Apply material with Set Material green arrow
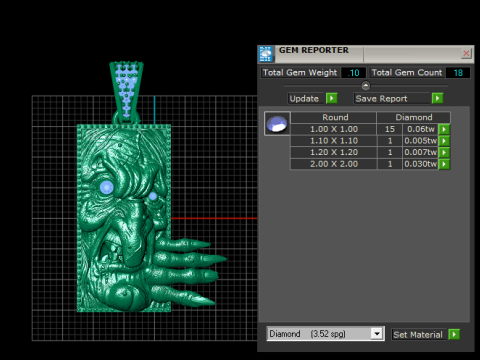The image size is (480, 360). point(454,334)
